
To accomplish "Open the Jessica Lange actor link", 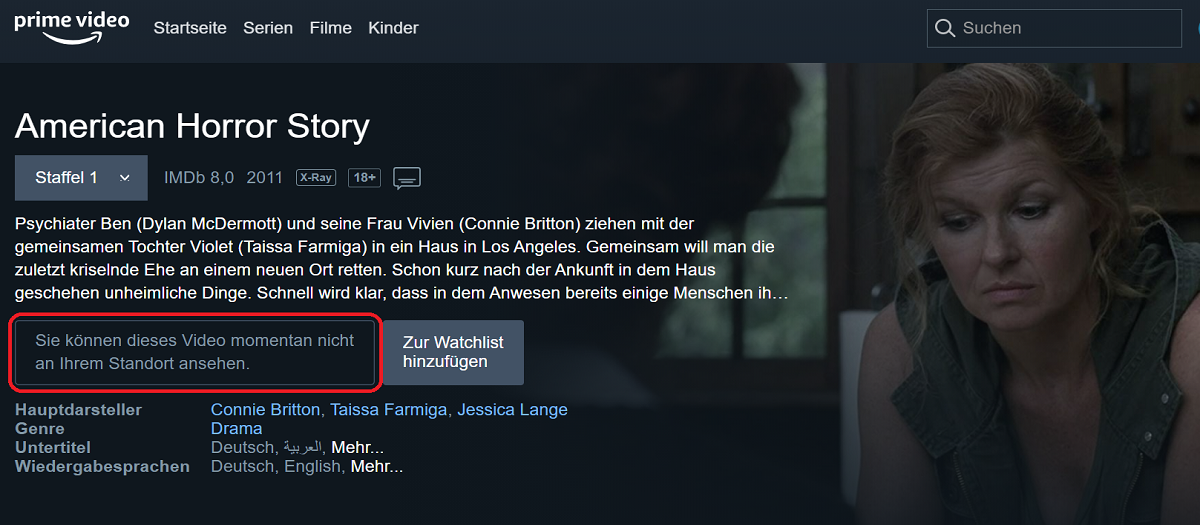I will 512,410.
